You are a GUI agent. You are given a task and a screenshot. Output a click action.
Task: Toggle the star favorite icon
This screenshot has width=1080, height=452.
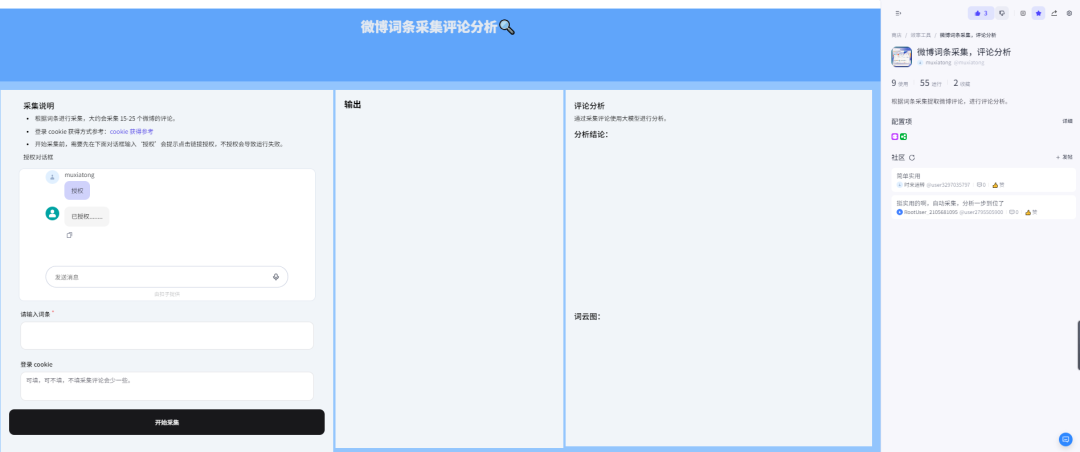[1038, 13]
